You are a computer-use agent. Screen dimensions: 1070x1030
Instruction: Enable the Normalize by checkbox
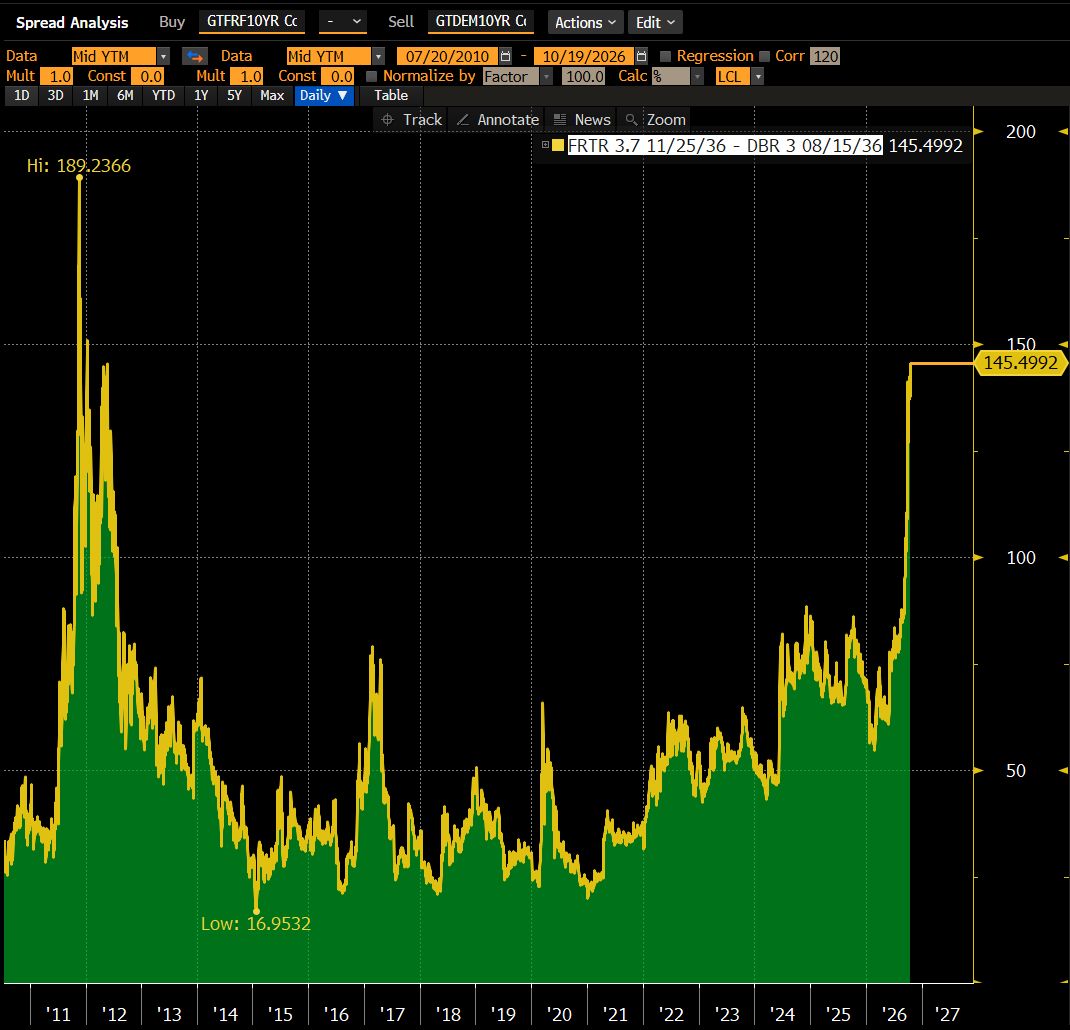(371, 76)
